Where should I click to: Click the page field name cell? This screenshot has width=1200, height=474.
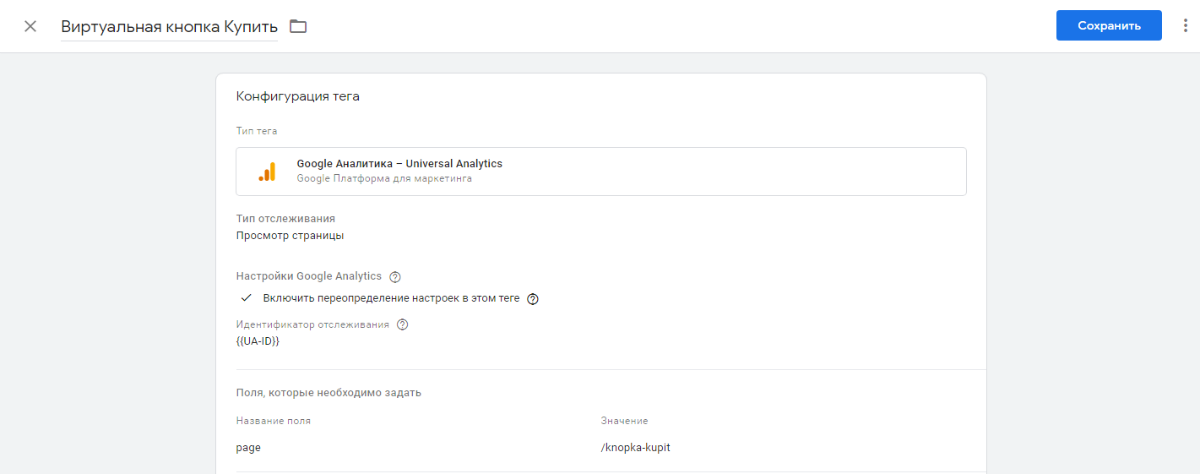(x=248, y=447)
